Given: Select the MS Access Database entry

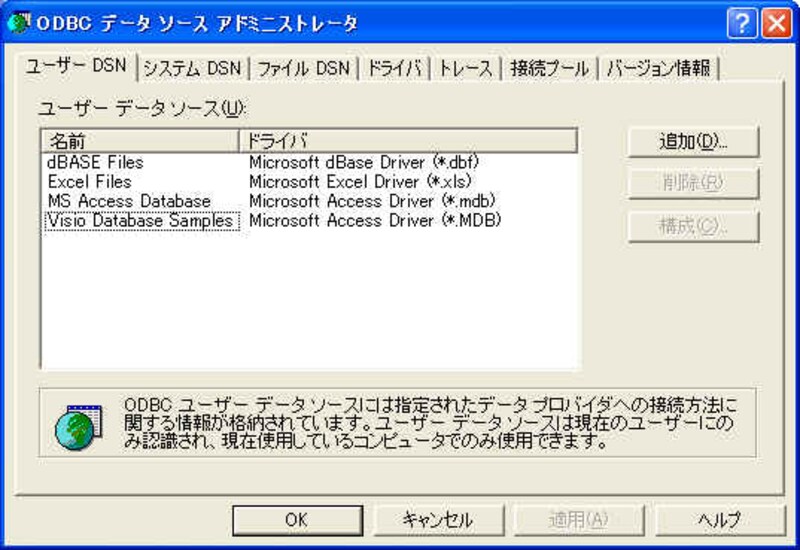Looking at the screenshot, I should [129, 201].
